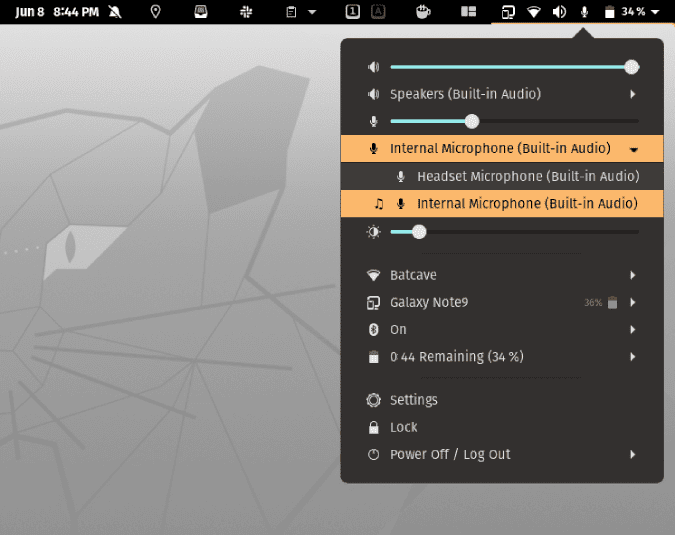Click the workspace number 1 indicator
The image size is (675, 535).
tap(353, 12)
